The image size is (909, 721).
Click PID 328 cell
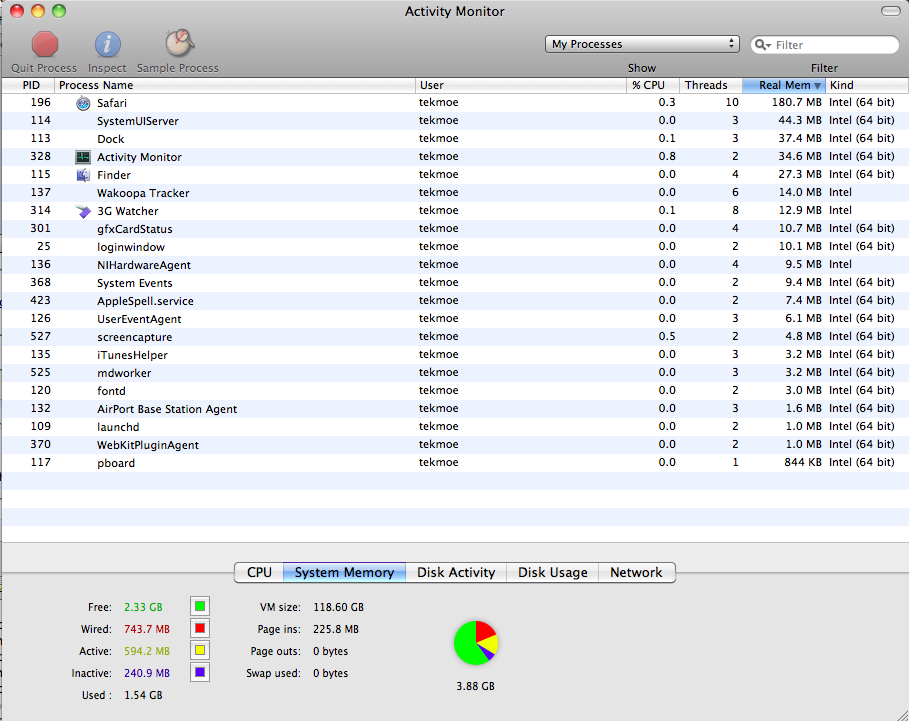click(x=41, y=156)
